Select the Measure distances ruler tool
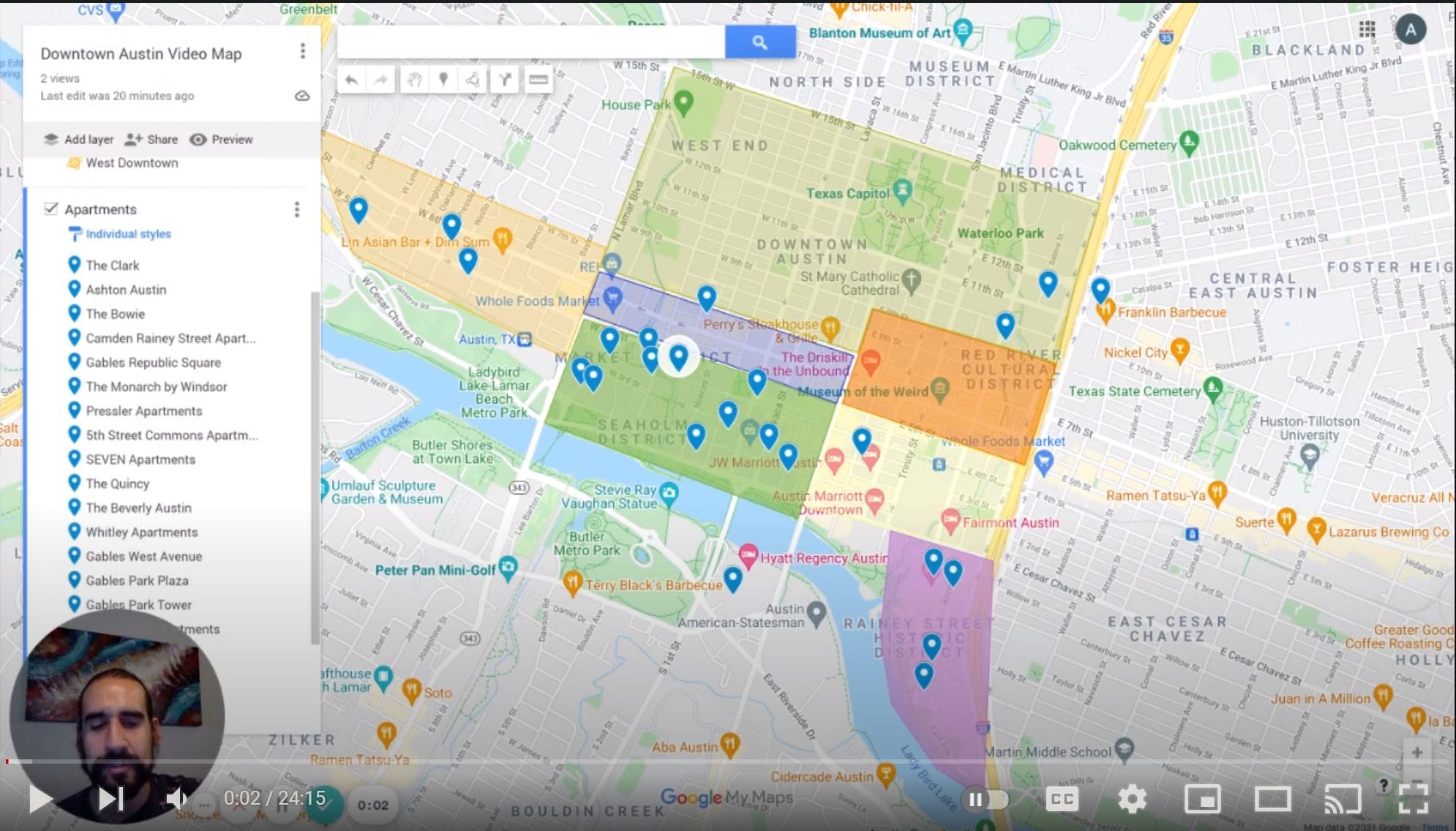Viewport: 1456px width, 831px height. pyautogui.click(x=539, y=80)
